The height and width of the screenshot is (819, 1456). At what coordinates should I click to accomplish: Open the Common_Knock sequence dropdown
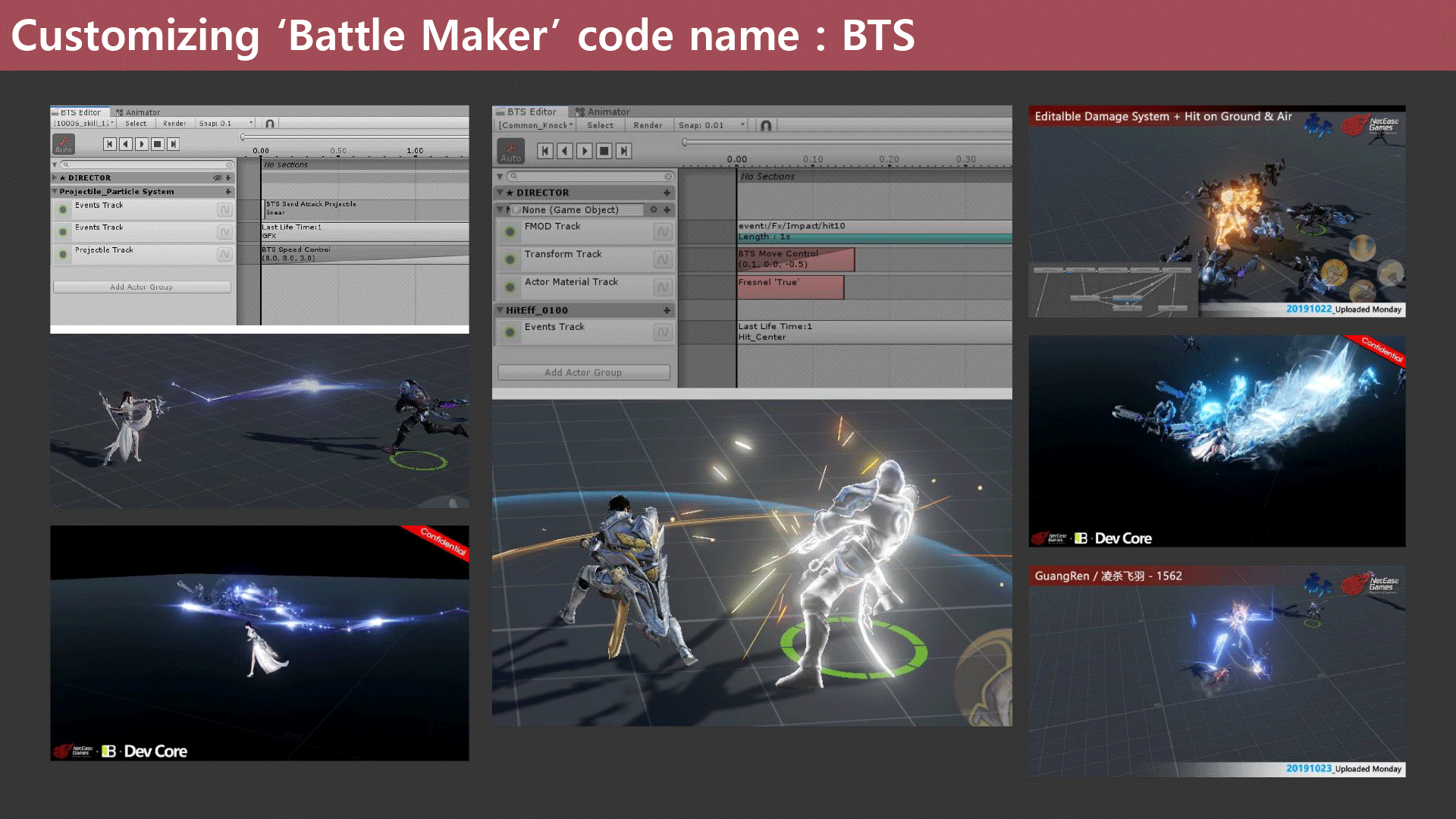click(x=535, y=125)
